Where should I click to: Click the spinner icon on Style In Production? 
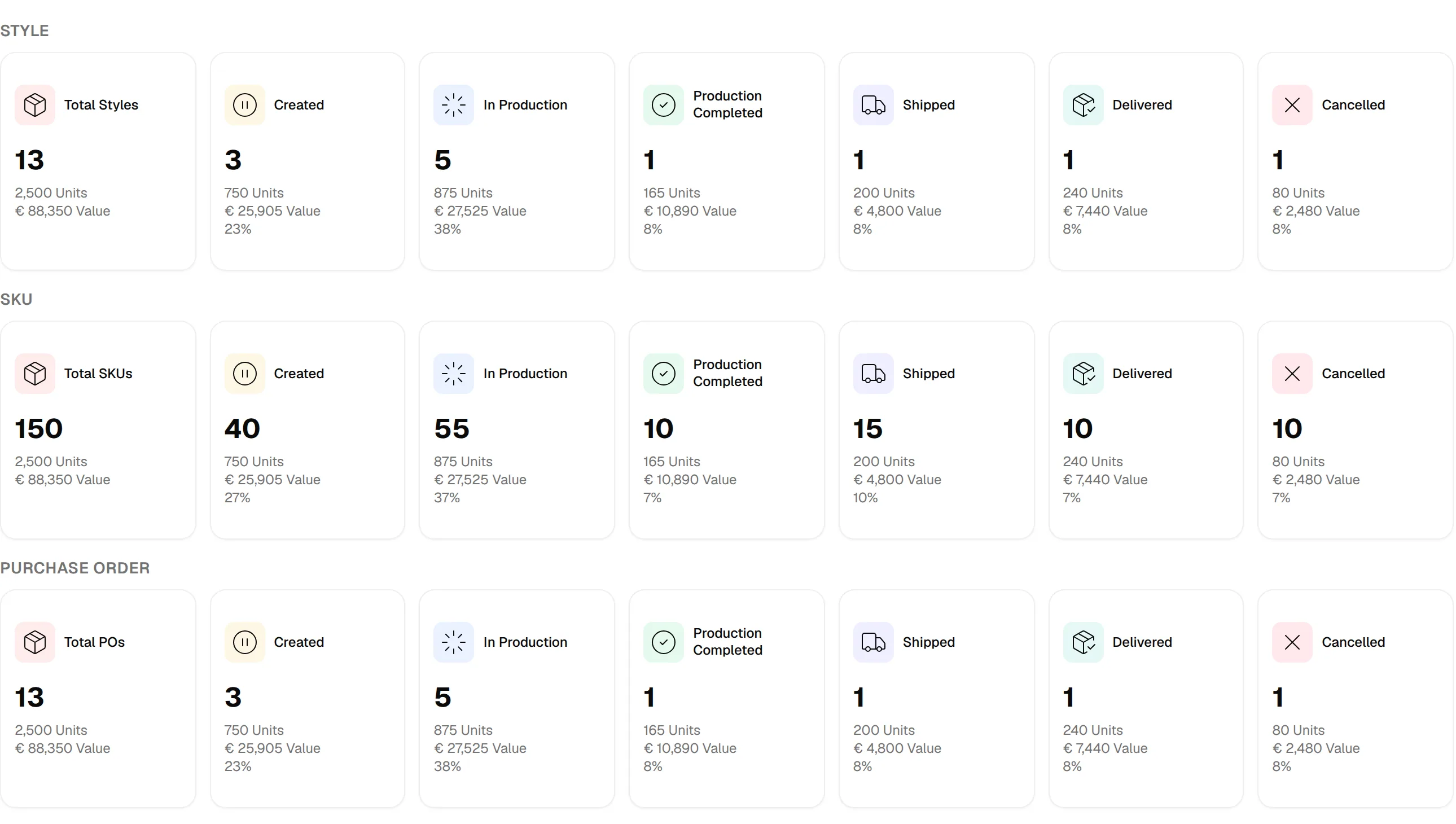(x=454, y=105)
